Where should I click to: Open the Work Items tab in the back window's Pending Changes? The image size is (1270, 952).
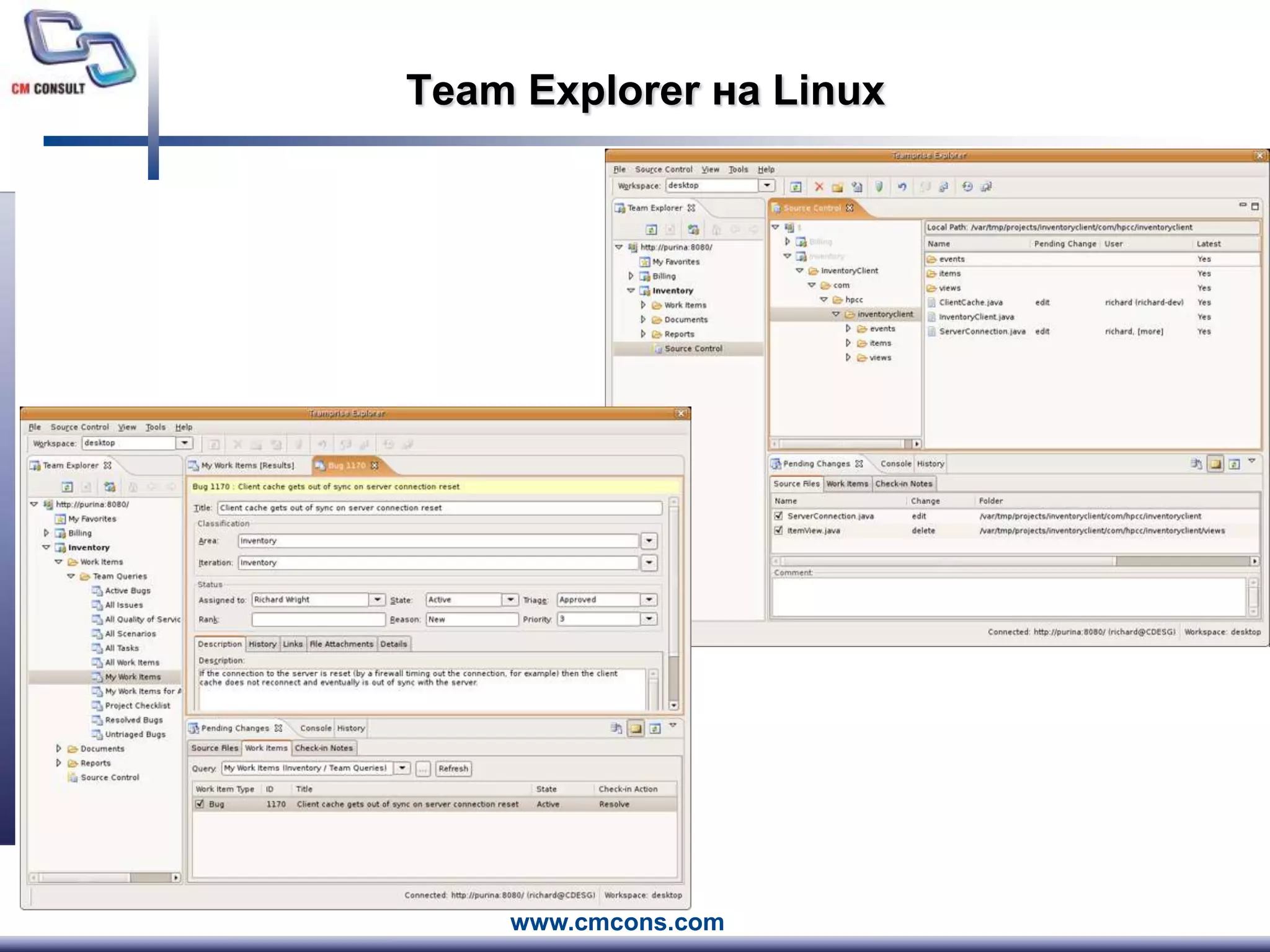click(x=847, y=483)
